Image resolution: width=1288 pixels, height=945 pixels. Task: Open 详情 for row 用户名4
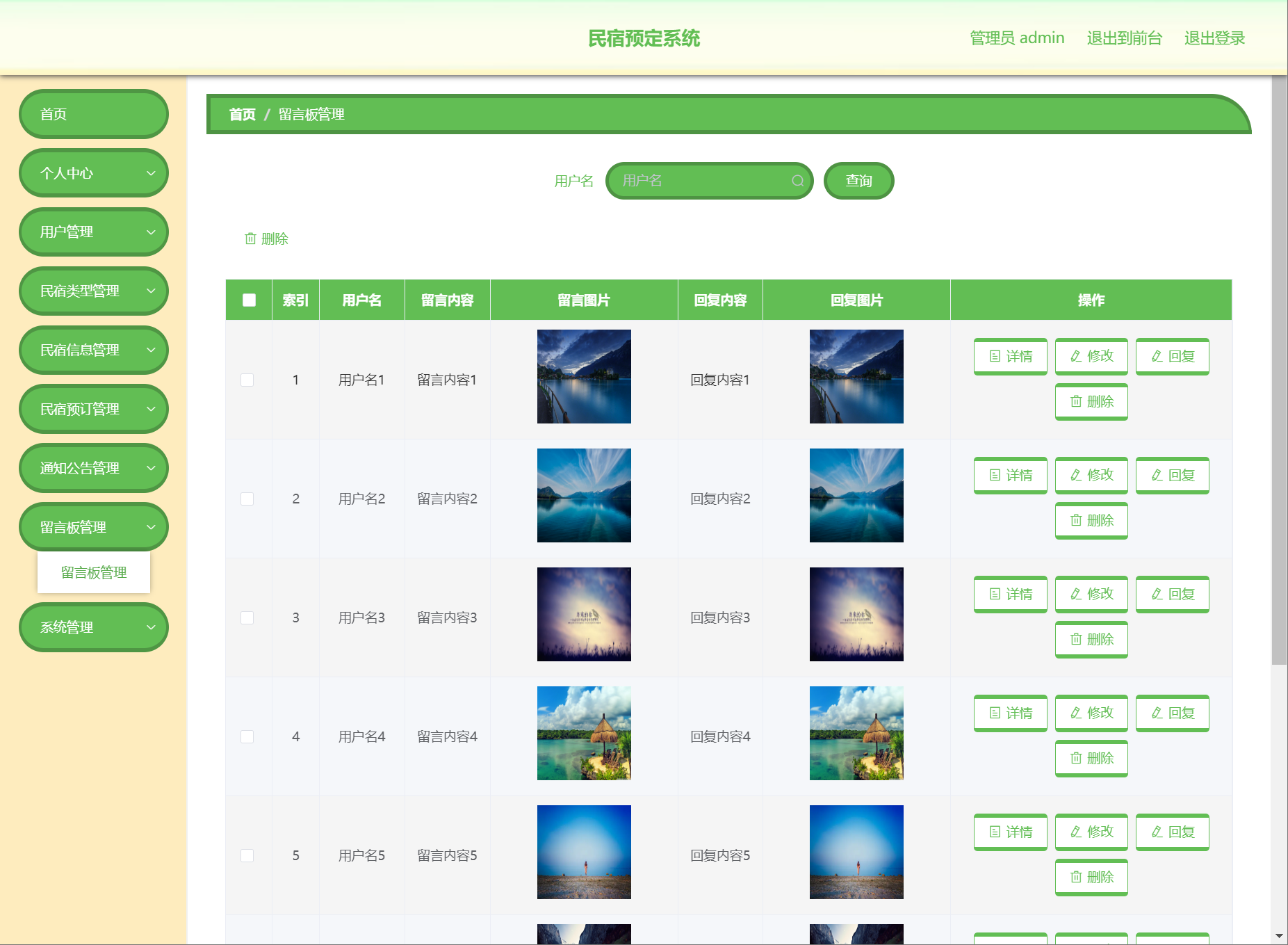[1010, 713]
